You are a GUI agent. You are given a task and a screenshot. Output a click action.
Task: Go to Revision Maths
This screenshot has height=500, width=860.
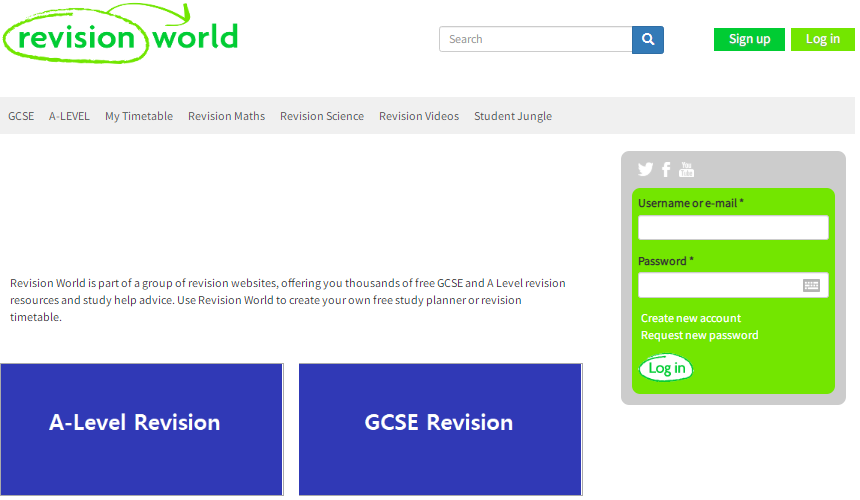coord(227,116)
